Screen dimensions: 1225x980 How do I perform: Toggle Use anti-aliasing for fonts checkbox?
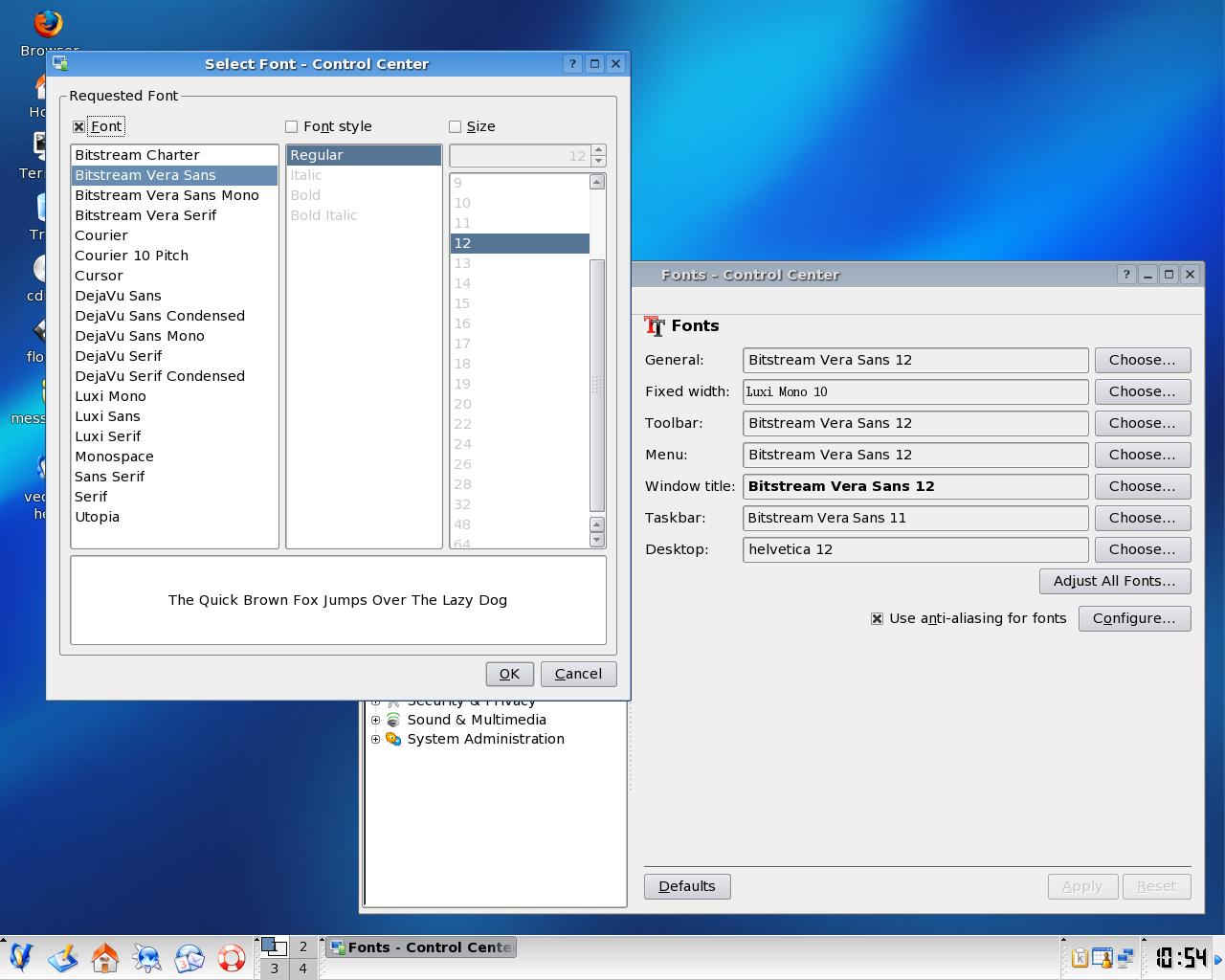877,618
